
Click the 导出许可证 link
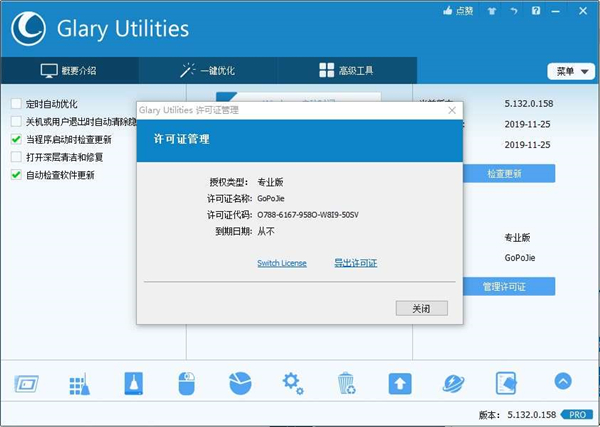(355, 263)
